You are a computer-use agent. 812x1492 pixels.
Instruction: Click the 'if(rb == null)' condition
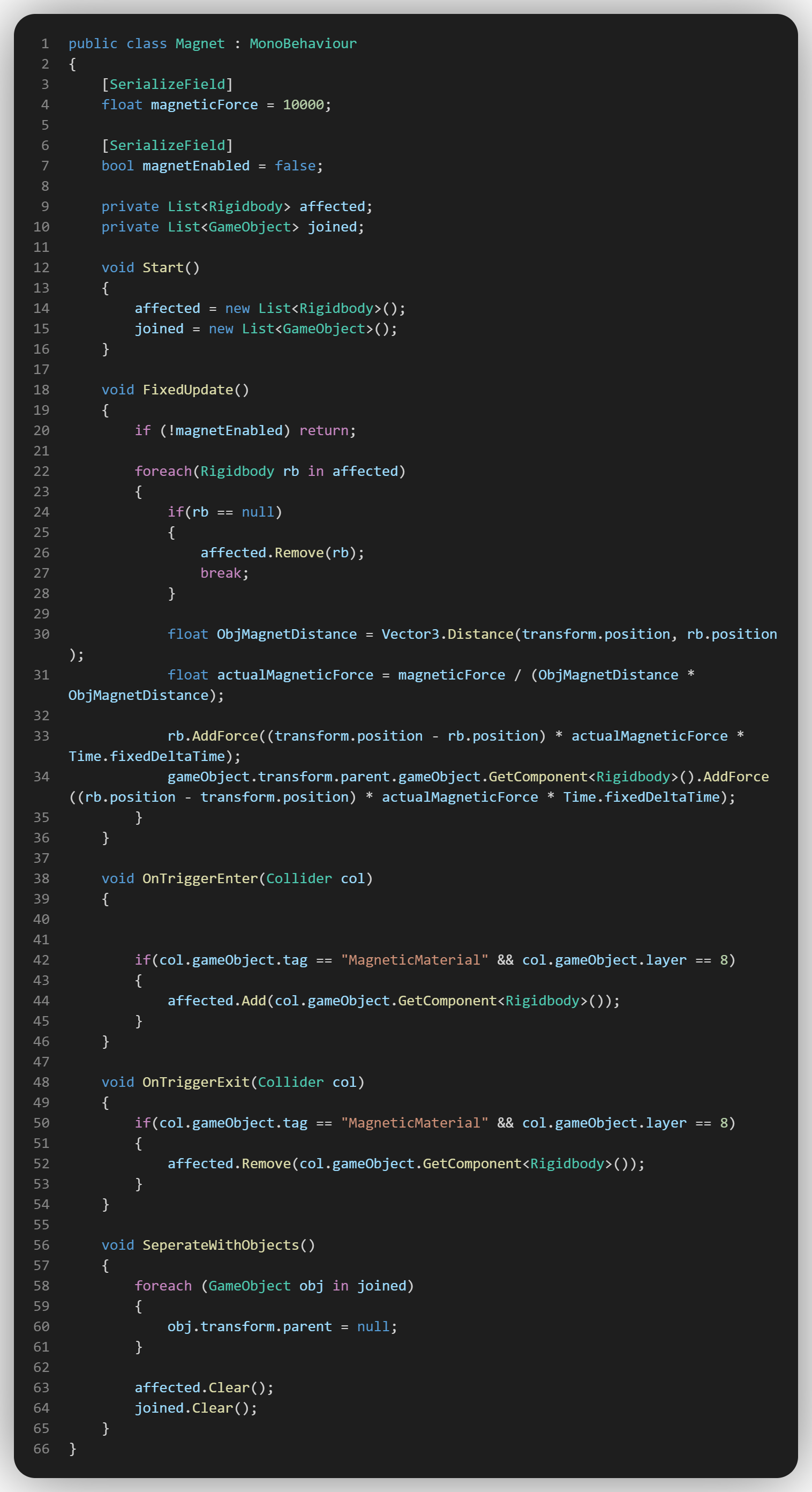(224, 512)
